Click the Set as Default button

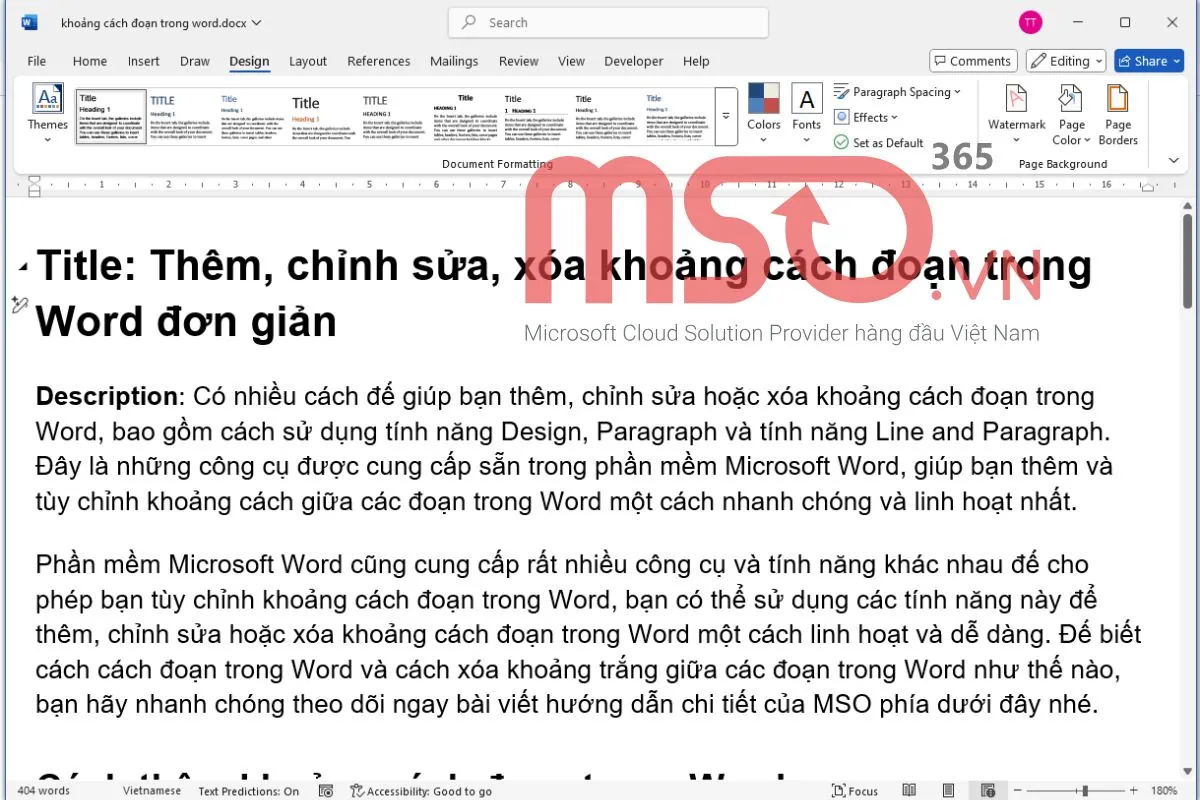(879, 143)
